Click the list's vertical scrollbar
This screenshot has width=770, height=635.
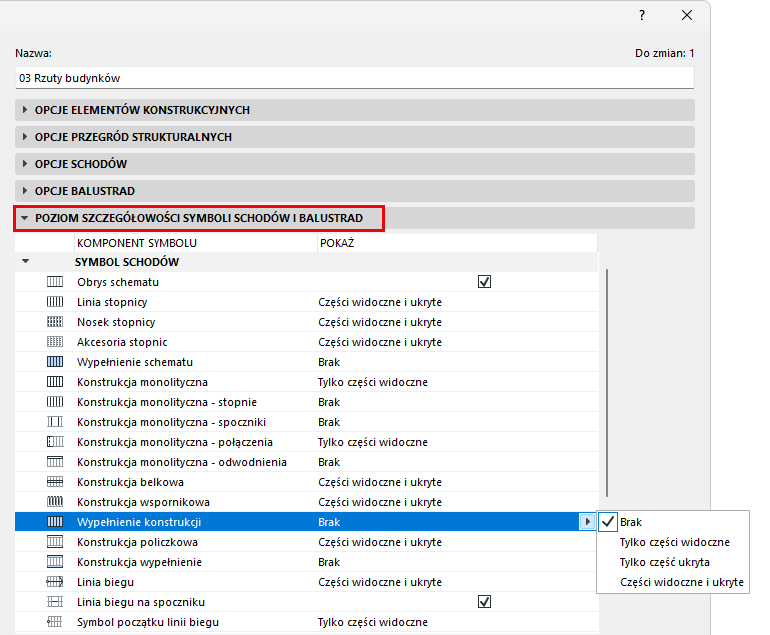tap(607, 383)
